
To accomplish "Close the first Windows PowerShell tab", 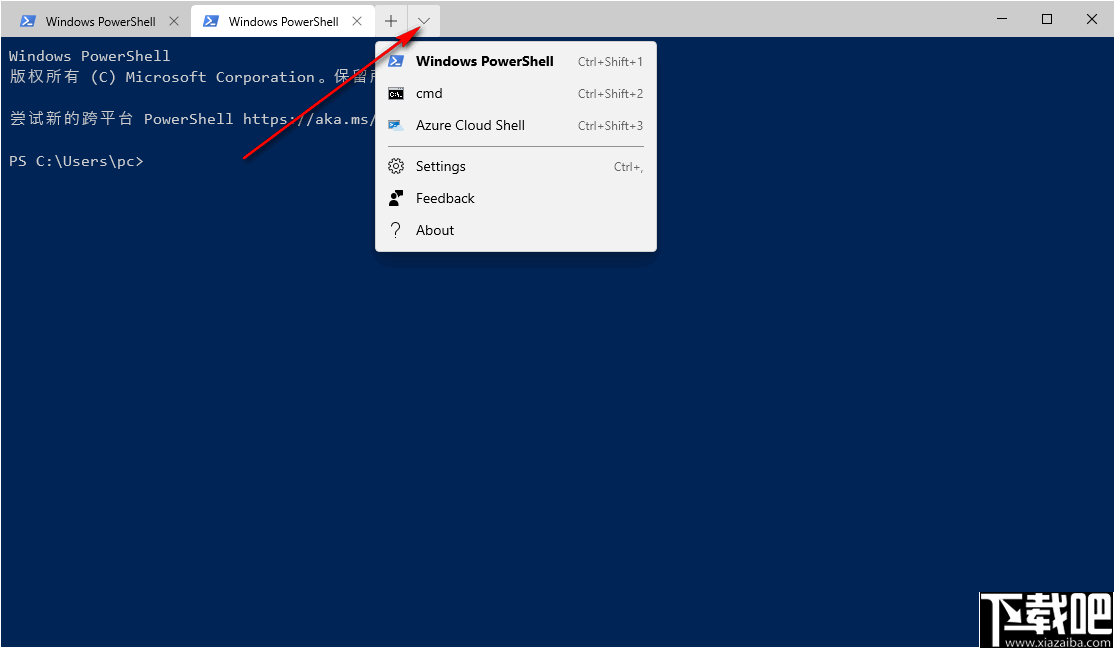I will [174, 21].
